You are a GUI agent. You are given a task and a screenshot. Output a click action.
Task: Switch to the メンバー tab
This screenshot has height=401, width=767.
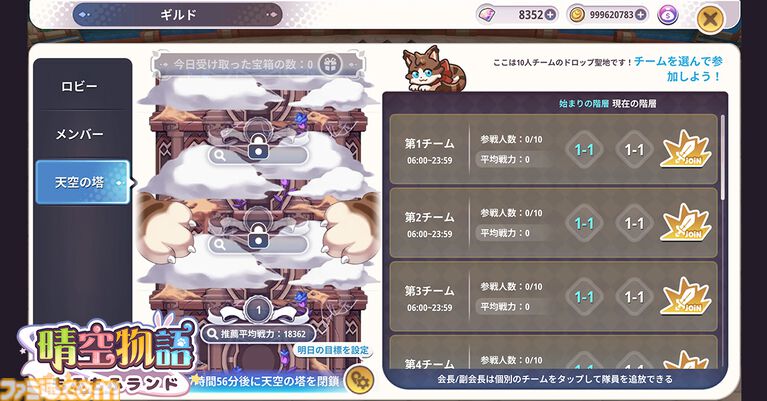point(80,134)
